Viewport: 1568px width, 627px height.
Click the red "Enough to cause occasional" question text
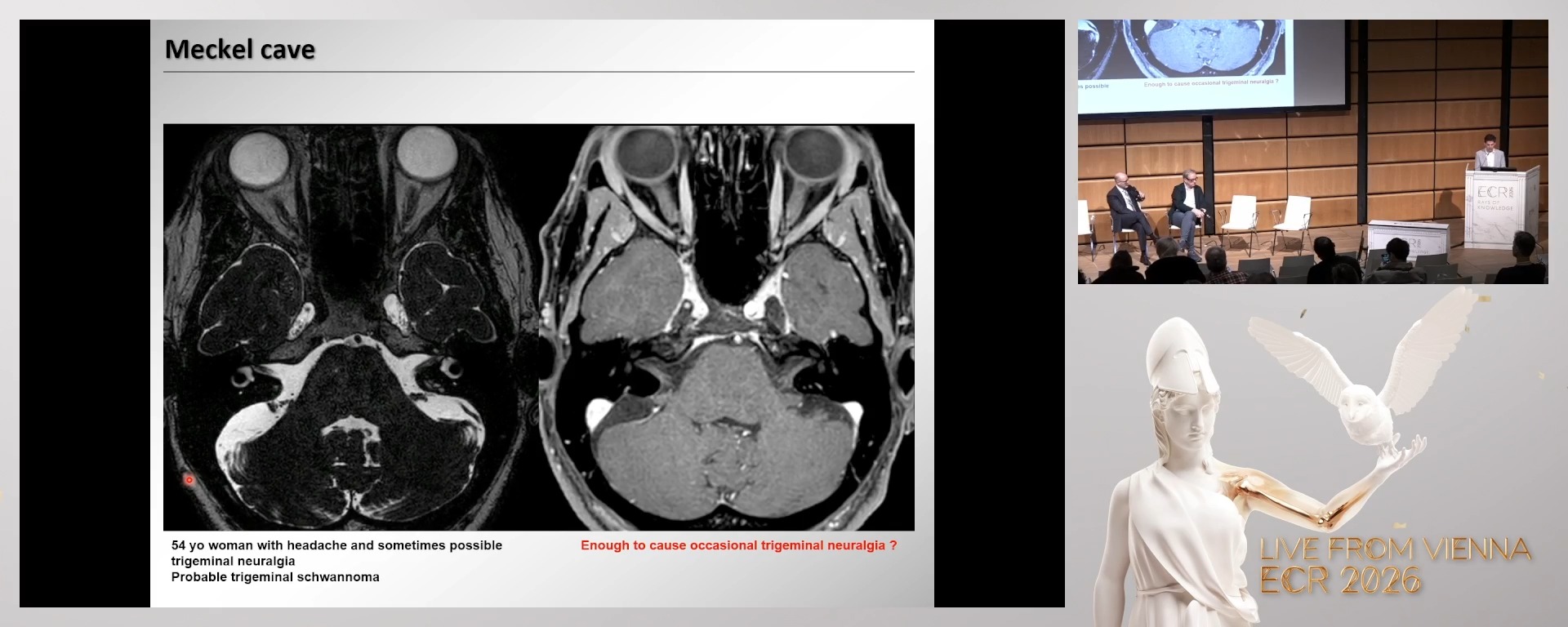[738, 545]
